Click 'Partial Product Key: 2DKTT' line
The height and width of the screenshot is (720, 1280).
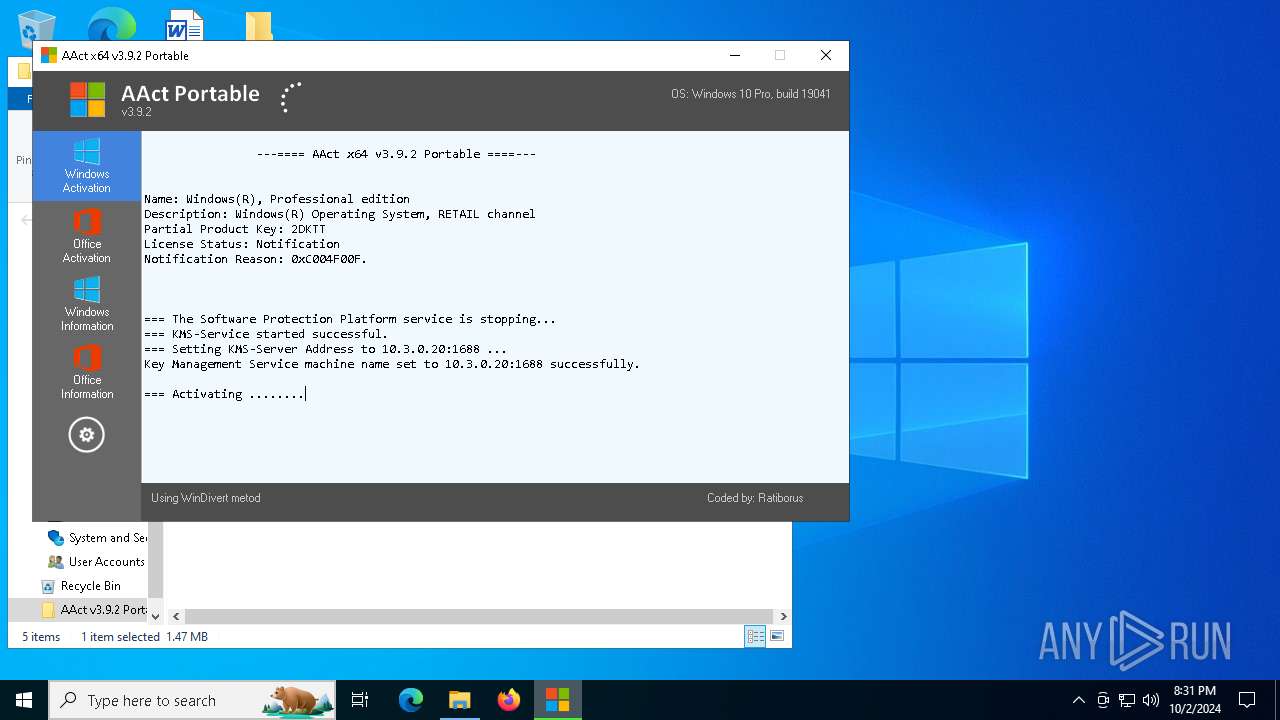pyautogui.click(x=235, y=229)
